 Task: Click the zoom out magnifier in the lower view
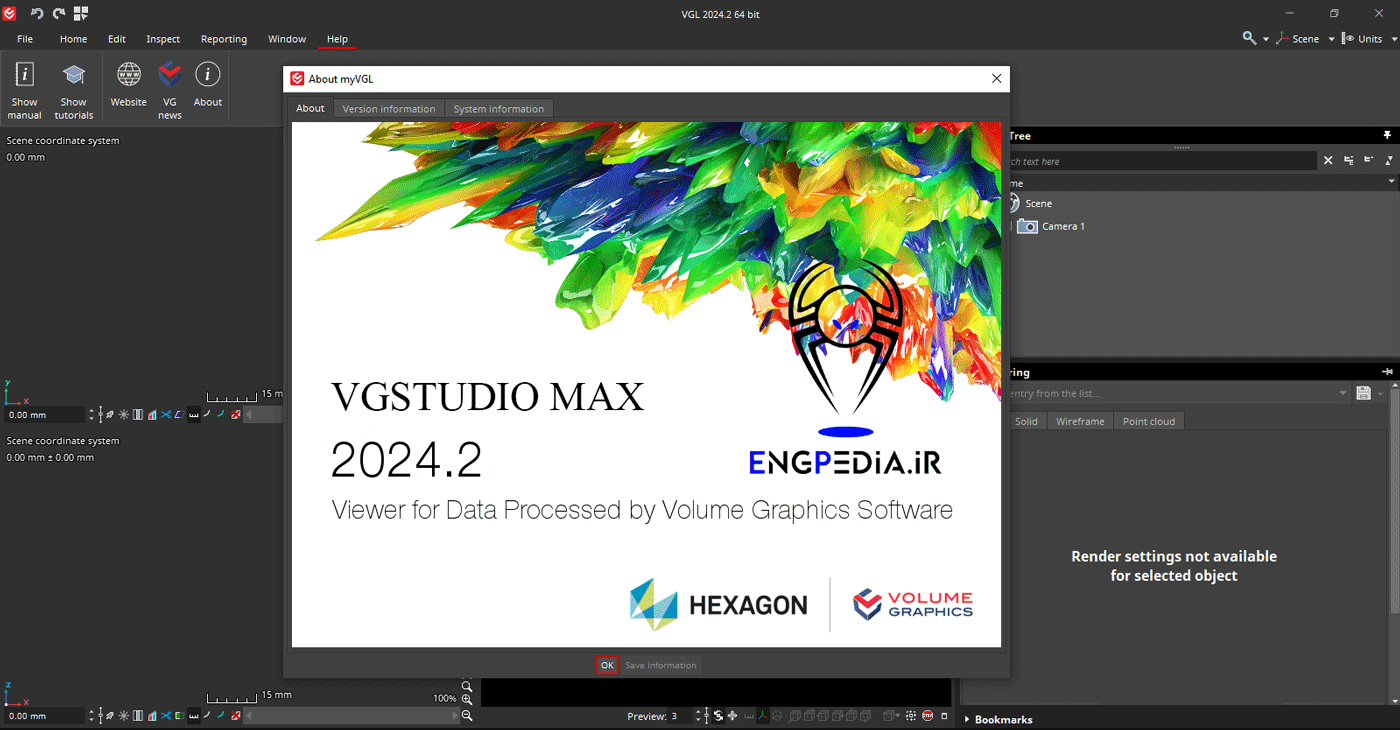coord(466,716)
